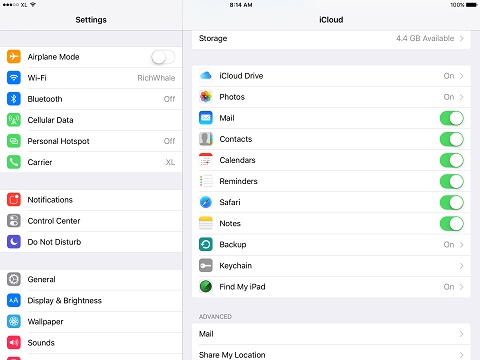Open Sounds settings row

pyautogui.click(x=91, y=343)
